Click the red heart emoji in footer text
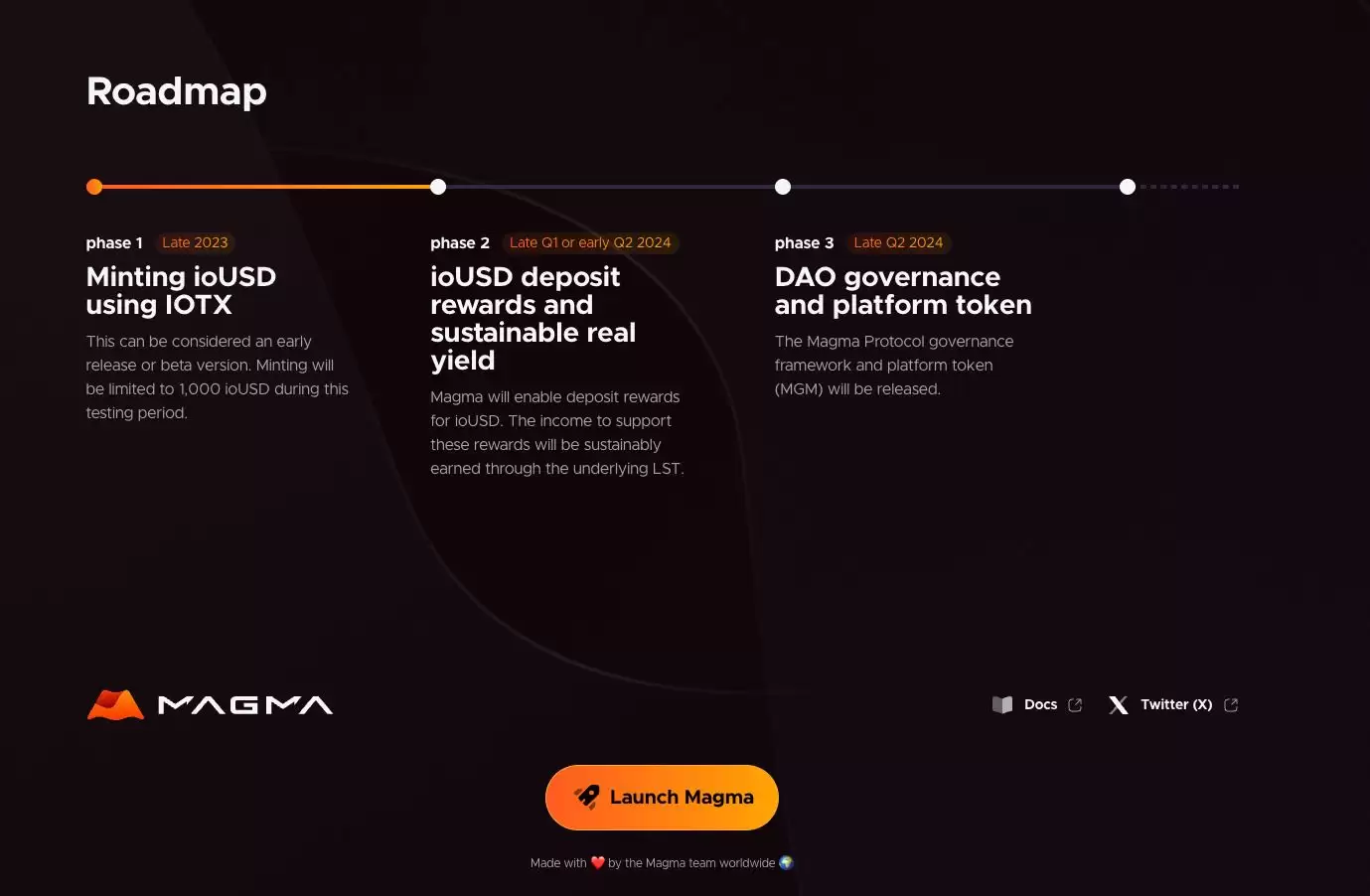 pos(598,862)
